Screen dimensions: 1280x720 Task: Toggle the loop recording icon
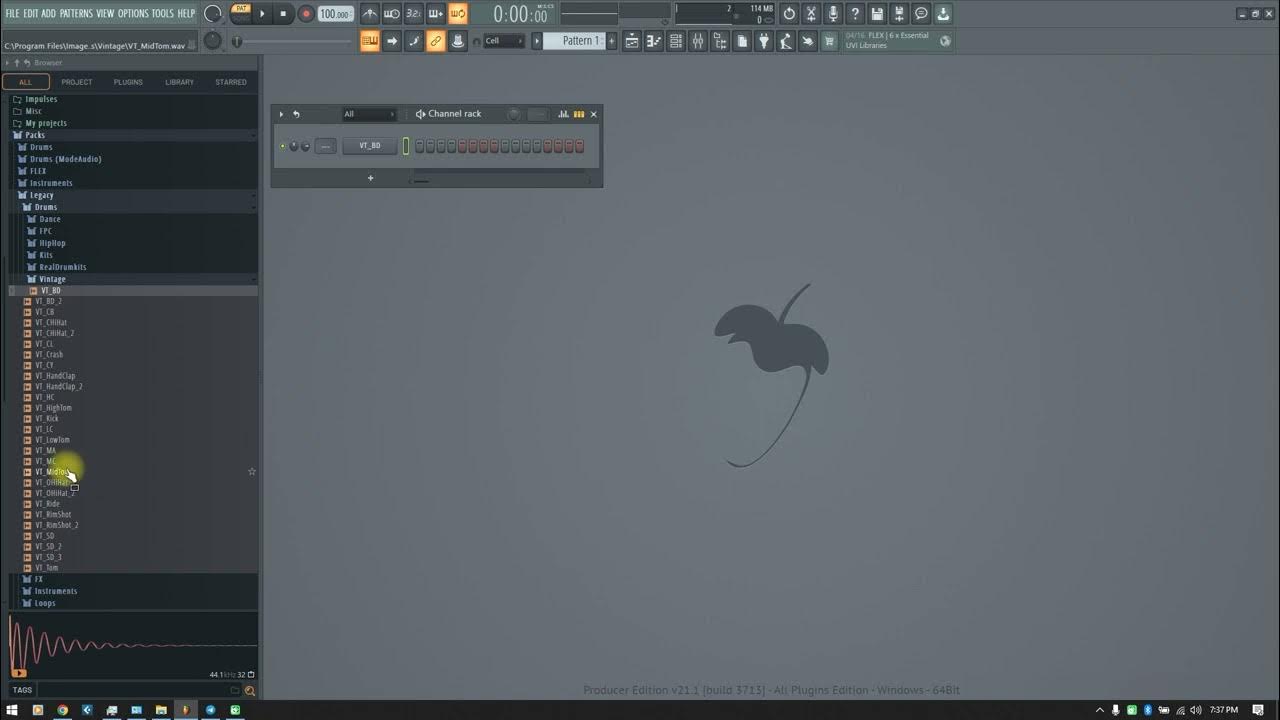coord(457,14)
